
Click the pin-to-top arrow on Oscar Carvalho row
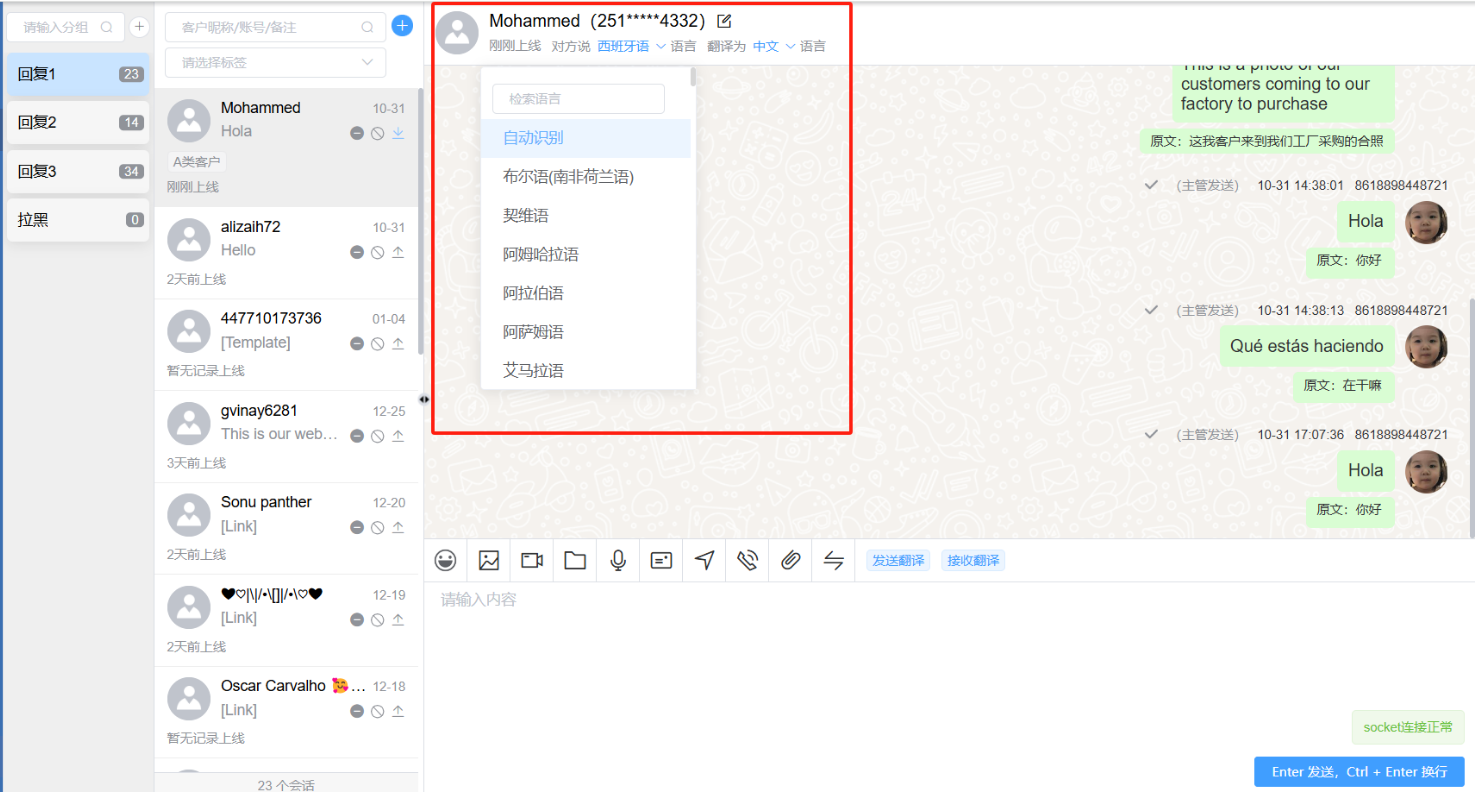tap(398, 712)
